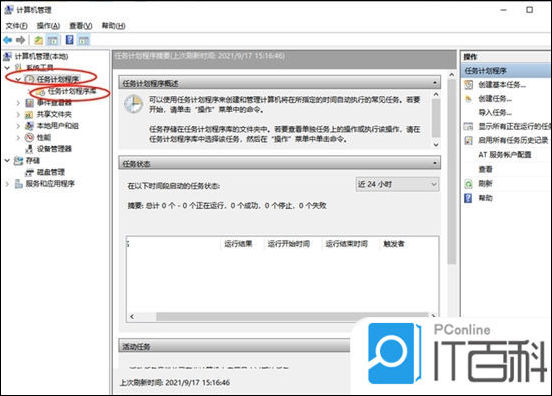Select the 性能 tree node
Image resolution: width=552 pixels, height=396 pixels.
[x=44, y=137]
